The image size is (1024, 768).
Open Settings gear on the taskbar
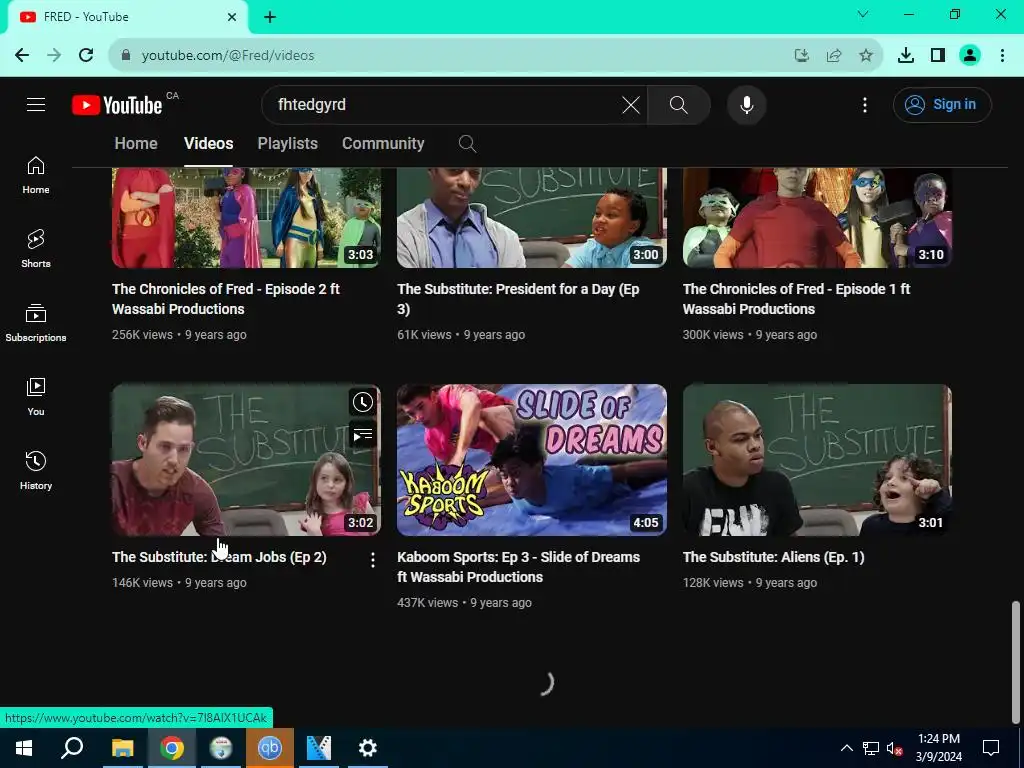(x=368, y=748)
